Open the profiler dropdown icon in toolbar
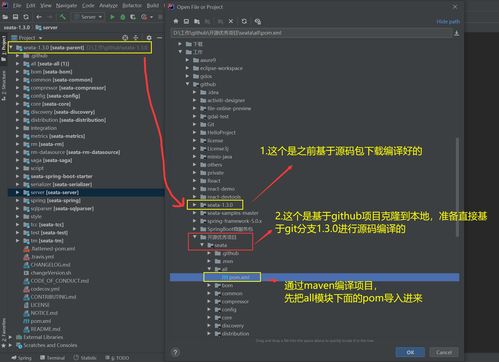The image size is (499, 362). [x=146, y=17]
